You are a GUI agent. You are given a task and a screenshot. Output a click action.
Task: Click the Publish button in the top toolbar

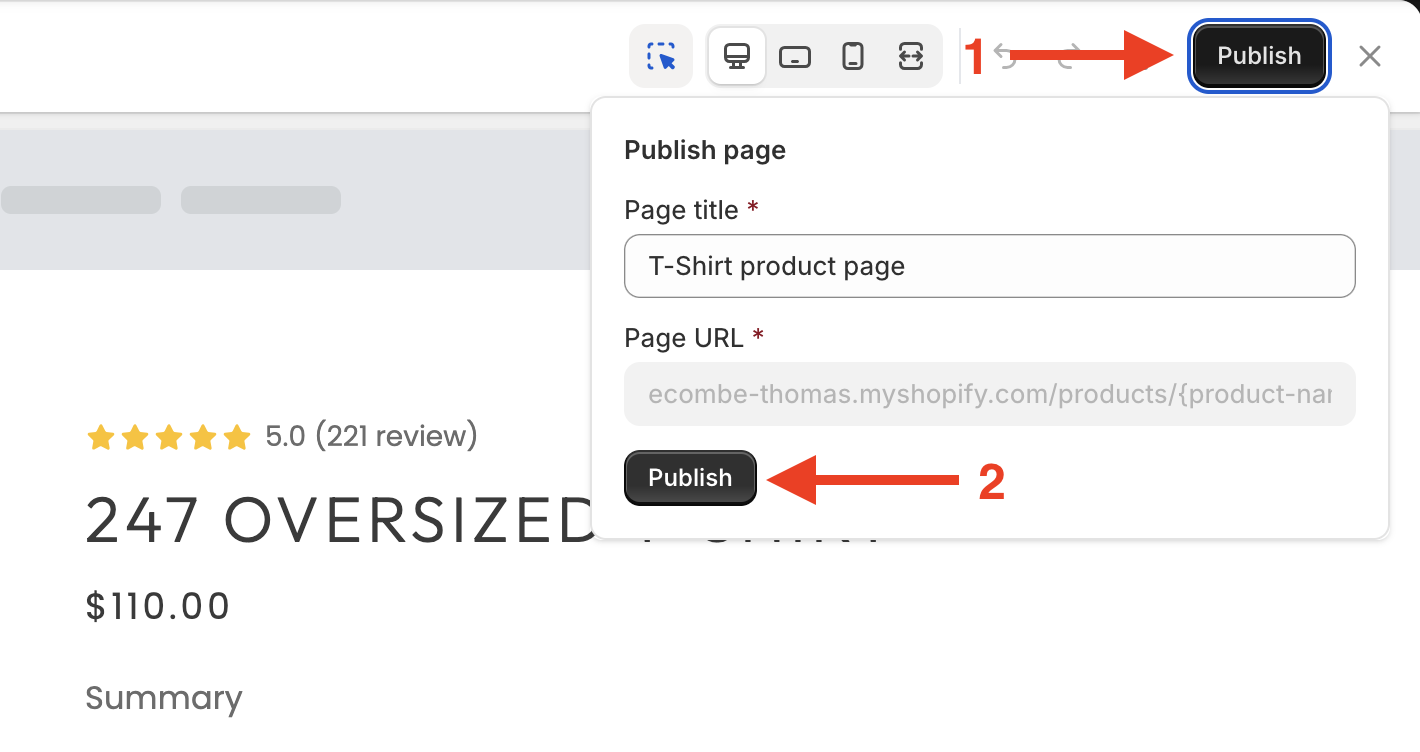[1259, 56]
